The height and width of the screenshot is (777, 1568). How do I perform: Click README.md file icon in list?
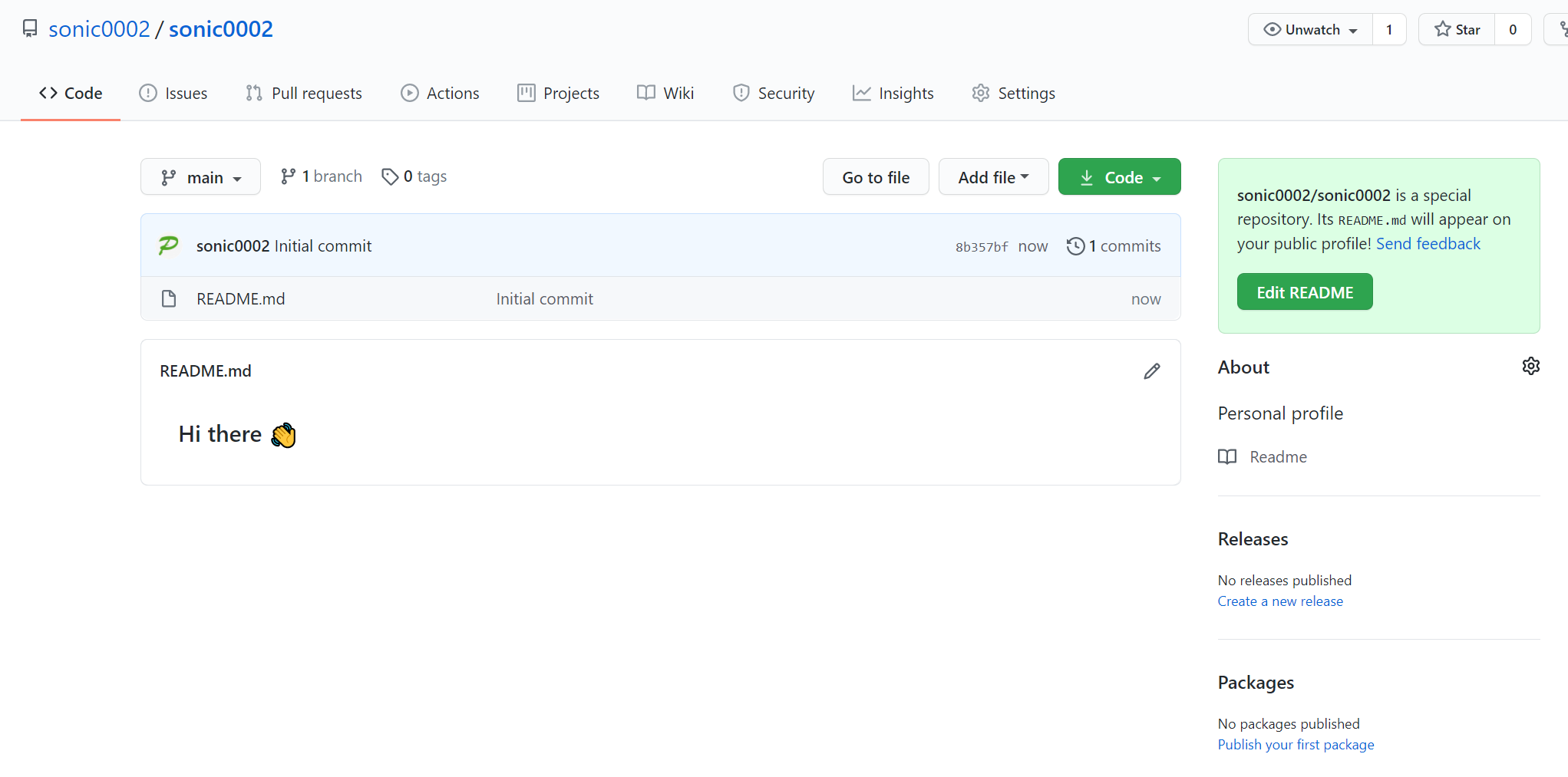pyautogui.click(x=169, y=299)
